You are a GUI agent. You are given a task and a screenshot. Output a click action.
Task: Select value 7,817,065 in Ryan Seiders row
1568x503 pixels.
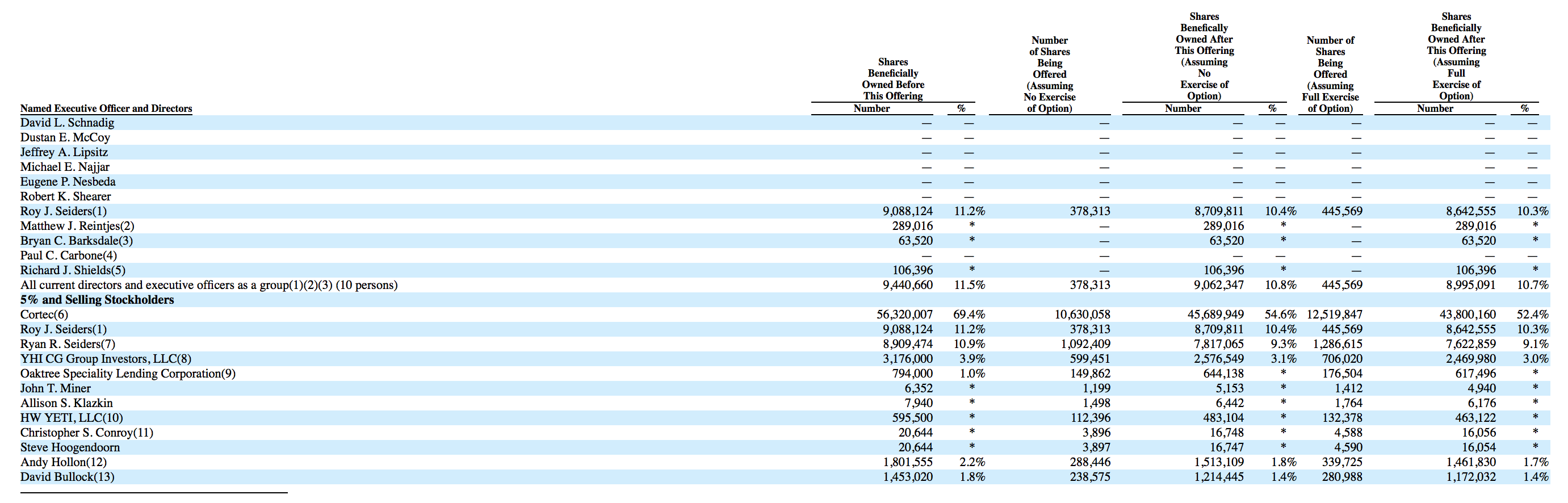click(1219, 344)
